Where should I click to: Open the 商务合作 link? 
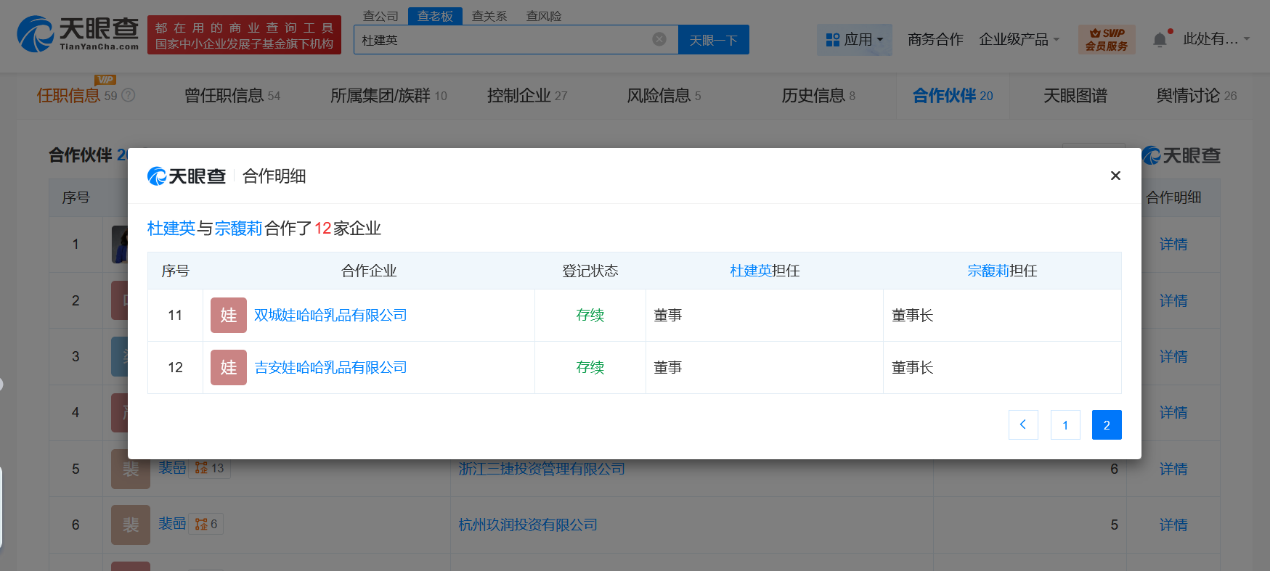coord(935,39)
